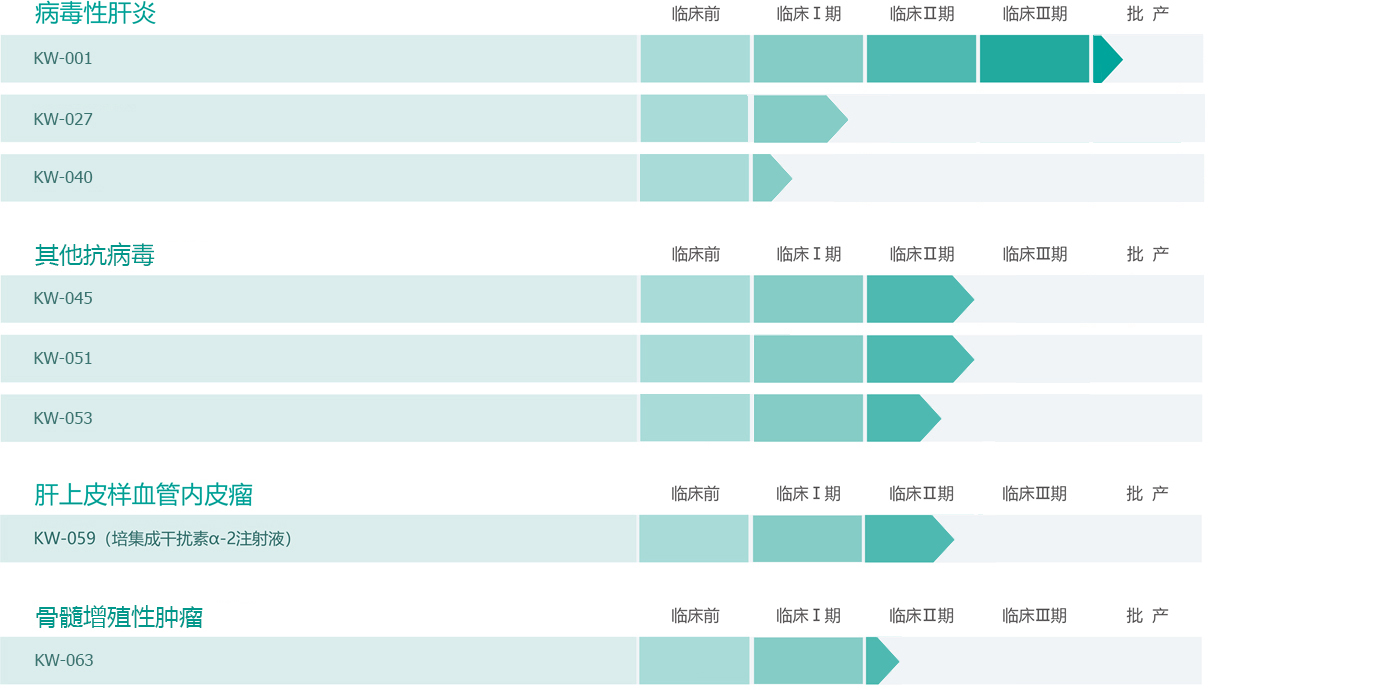This screenshot has height=690, width=1398.
Task: Select 临床Ⅲ期 header under 其他抗病毒
Action: [x=1035, y=254]
